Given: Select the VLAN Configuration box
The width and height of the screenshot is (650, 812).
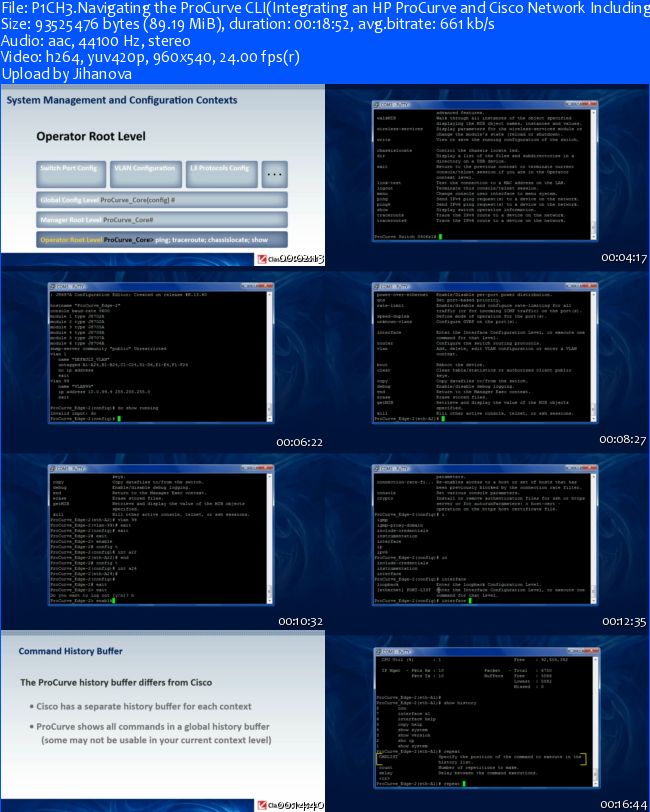Looking at the screenshot, I should pos(146,174).
